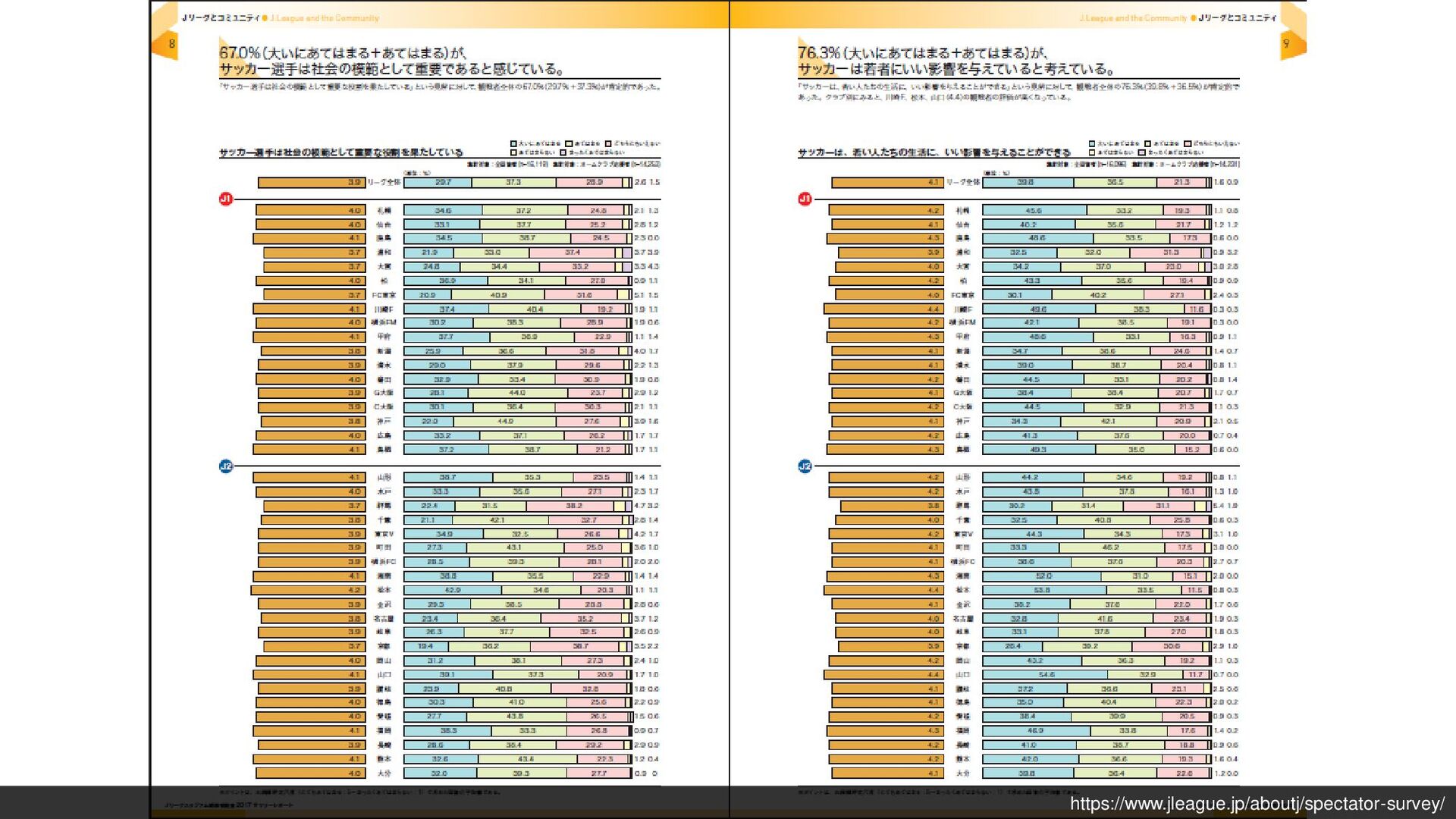The width and height of the screenshot is (1456, 819).
Task: Click the 28.1 segment in left G大阪 row
Action: (x=436, y=393)
